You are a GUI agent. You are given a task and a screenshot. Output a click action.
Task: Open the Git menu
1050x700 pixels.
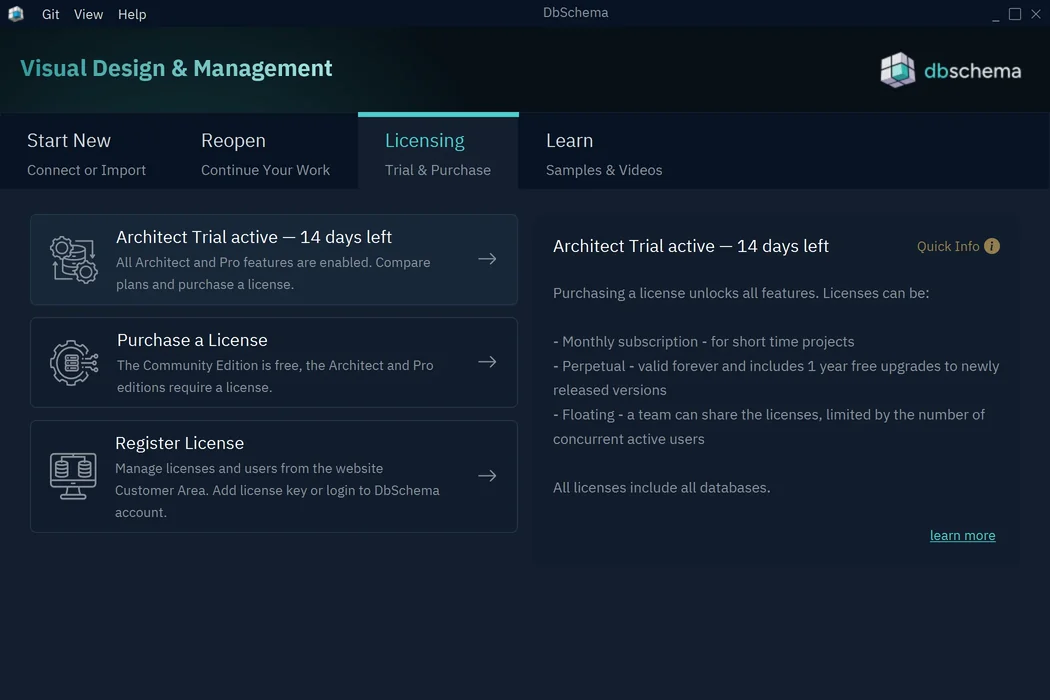click(50, 14)
